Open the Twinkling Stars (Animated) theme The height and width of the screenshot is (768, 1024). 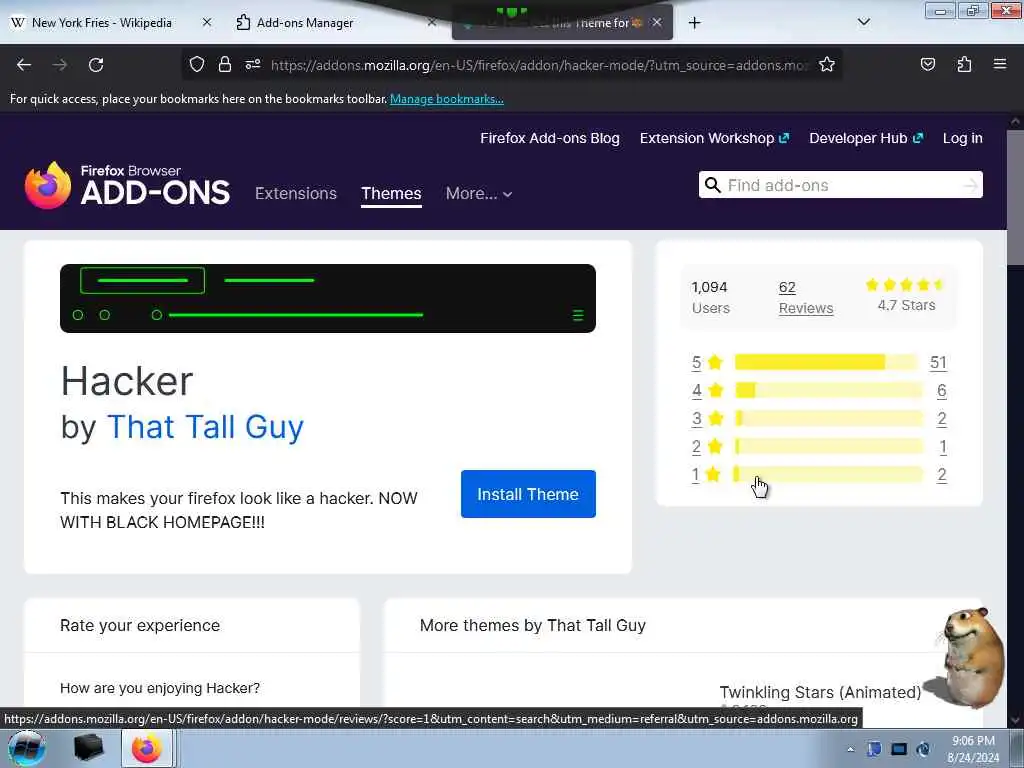click(820, 692)
